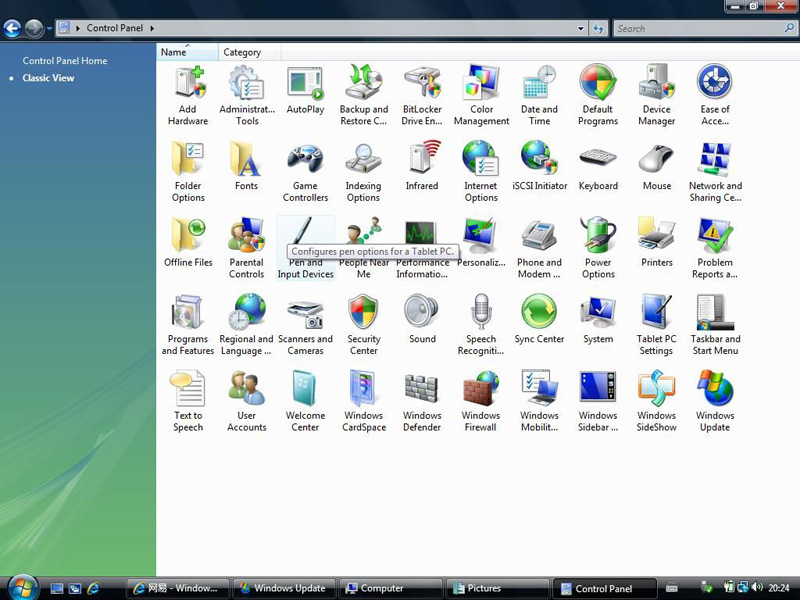
Task: Open Text to Speech
Action: coord(188,402)
